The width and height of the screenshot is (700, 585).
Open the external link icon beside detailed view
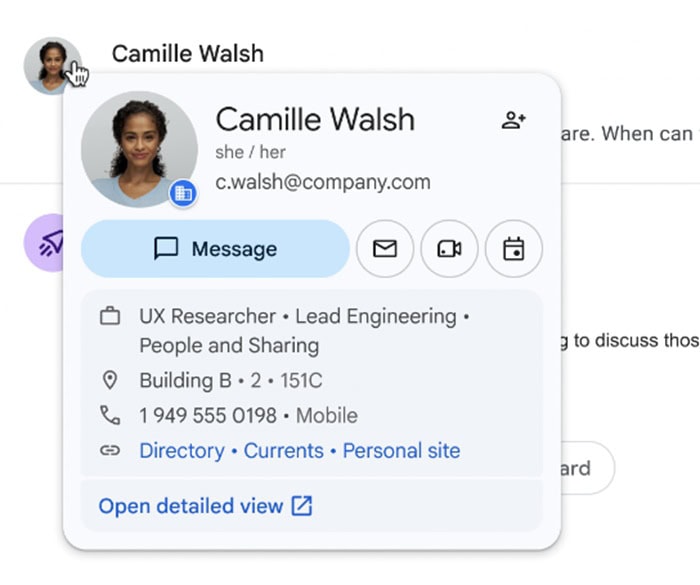(302, 506)
